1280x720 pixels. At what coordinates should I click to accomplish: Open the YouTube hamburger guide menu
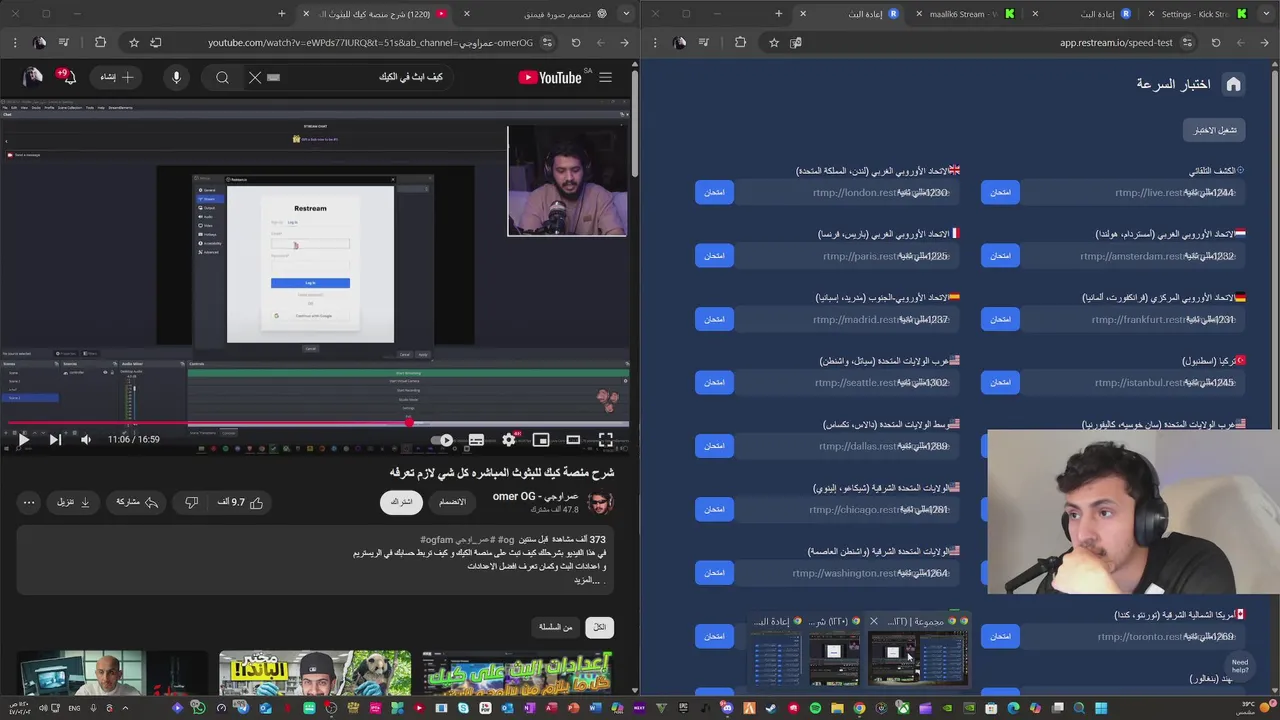605,77
